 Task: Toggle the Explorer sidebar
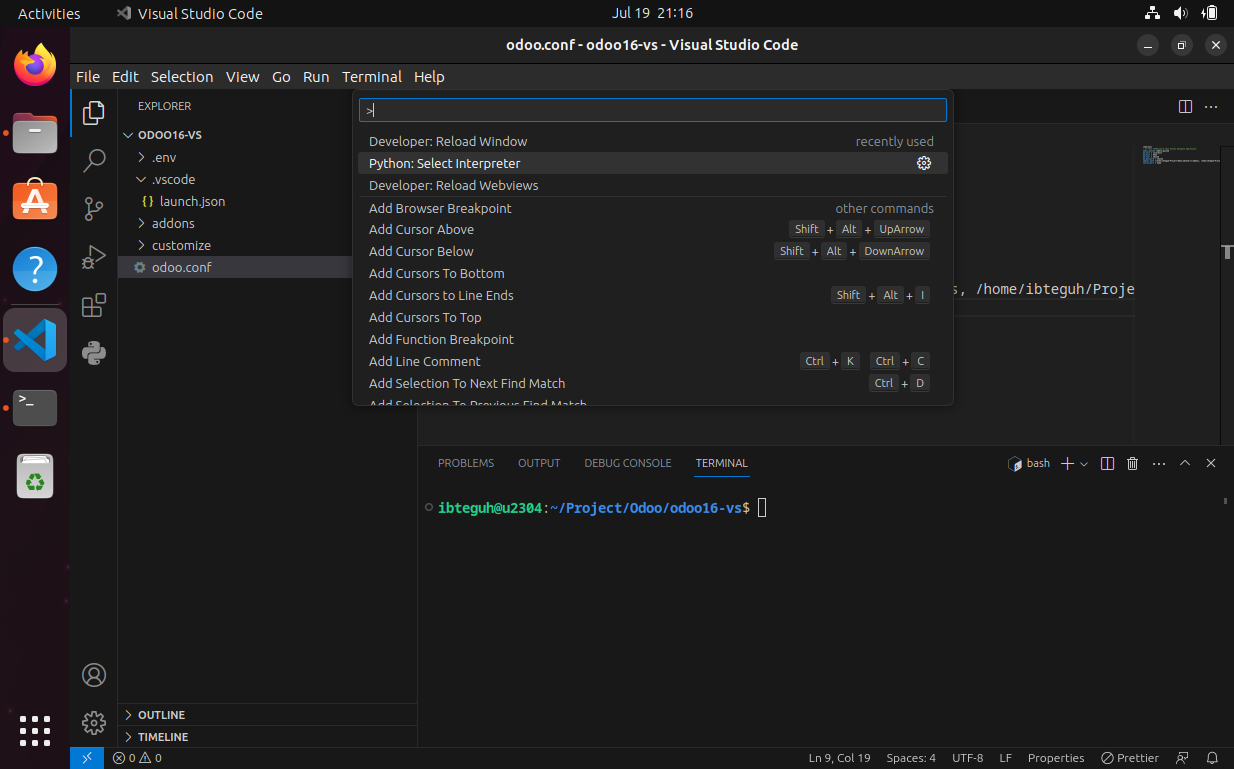click(93, 114)
